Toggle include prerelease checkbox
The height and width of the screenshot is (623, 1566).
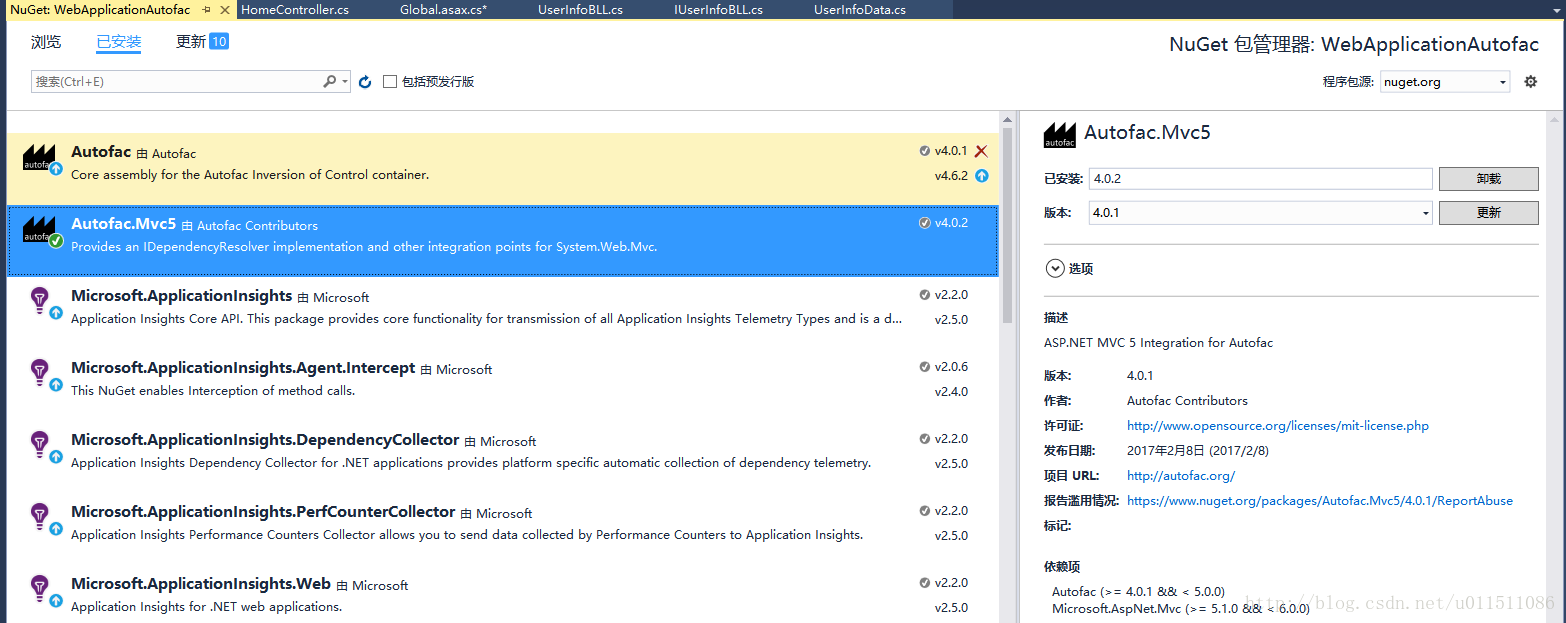pos(390,82)
